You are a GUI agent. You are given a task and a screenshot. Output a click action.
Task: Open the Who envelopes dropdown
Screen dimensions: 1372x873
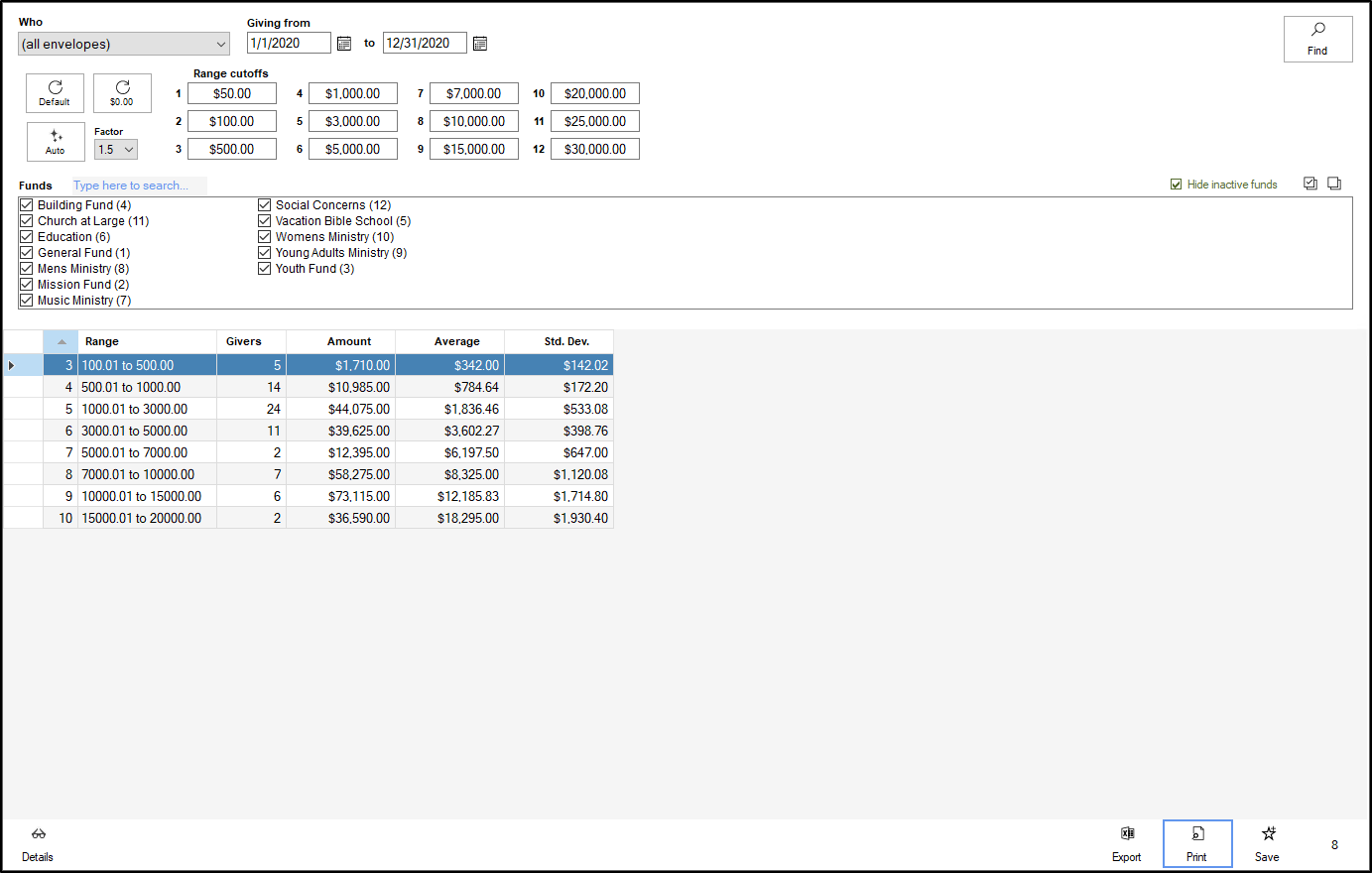pyautogui.click(x=124, y=44)
